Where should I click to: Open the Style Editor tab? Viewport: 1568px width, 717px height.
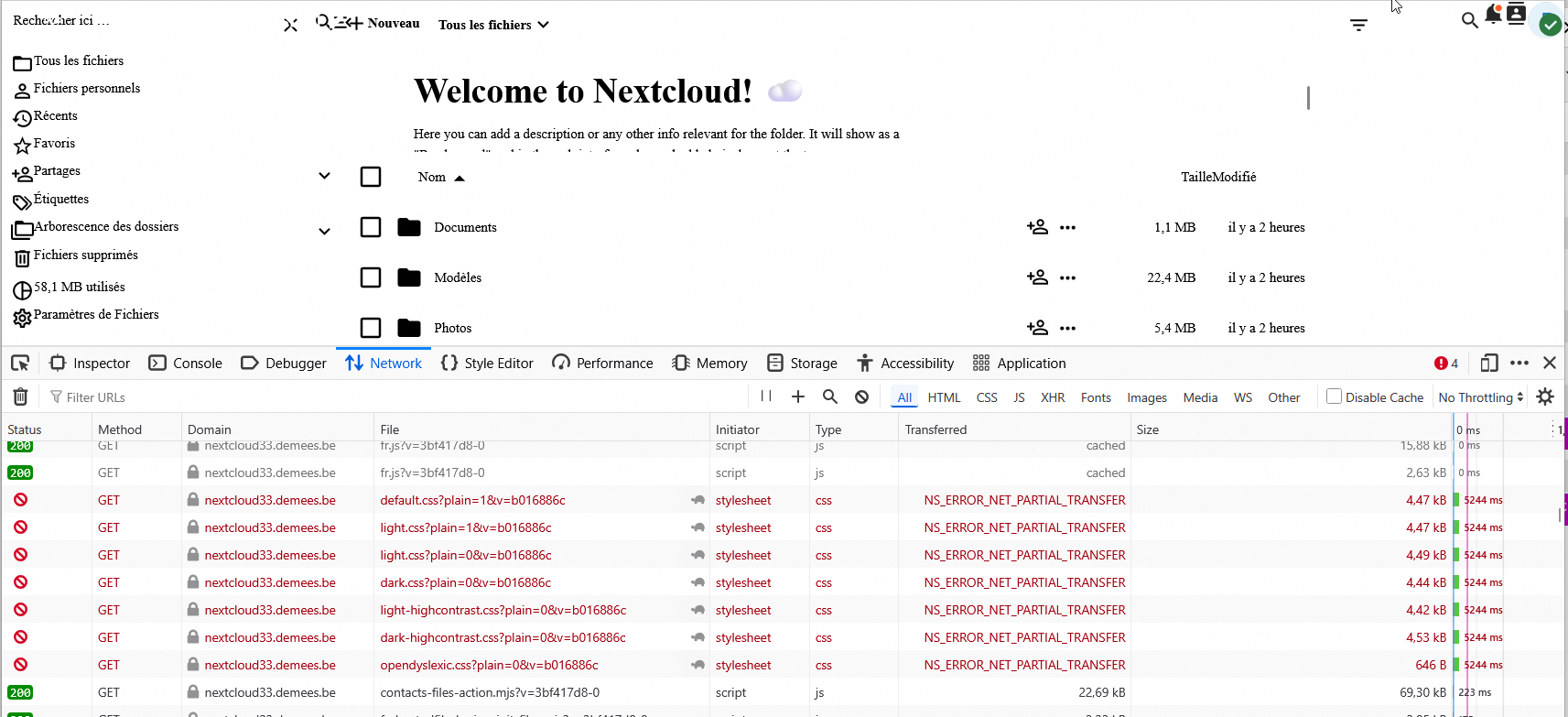487,364
